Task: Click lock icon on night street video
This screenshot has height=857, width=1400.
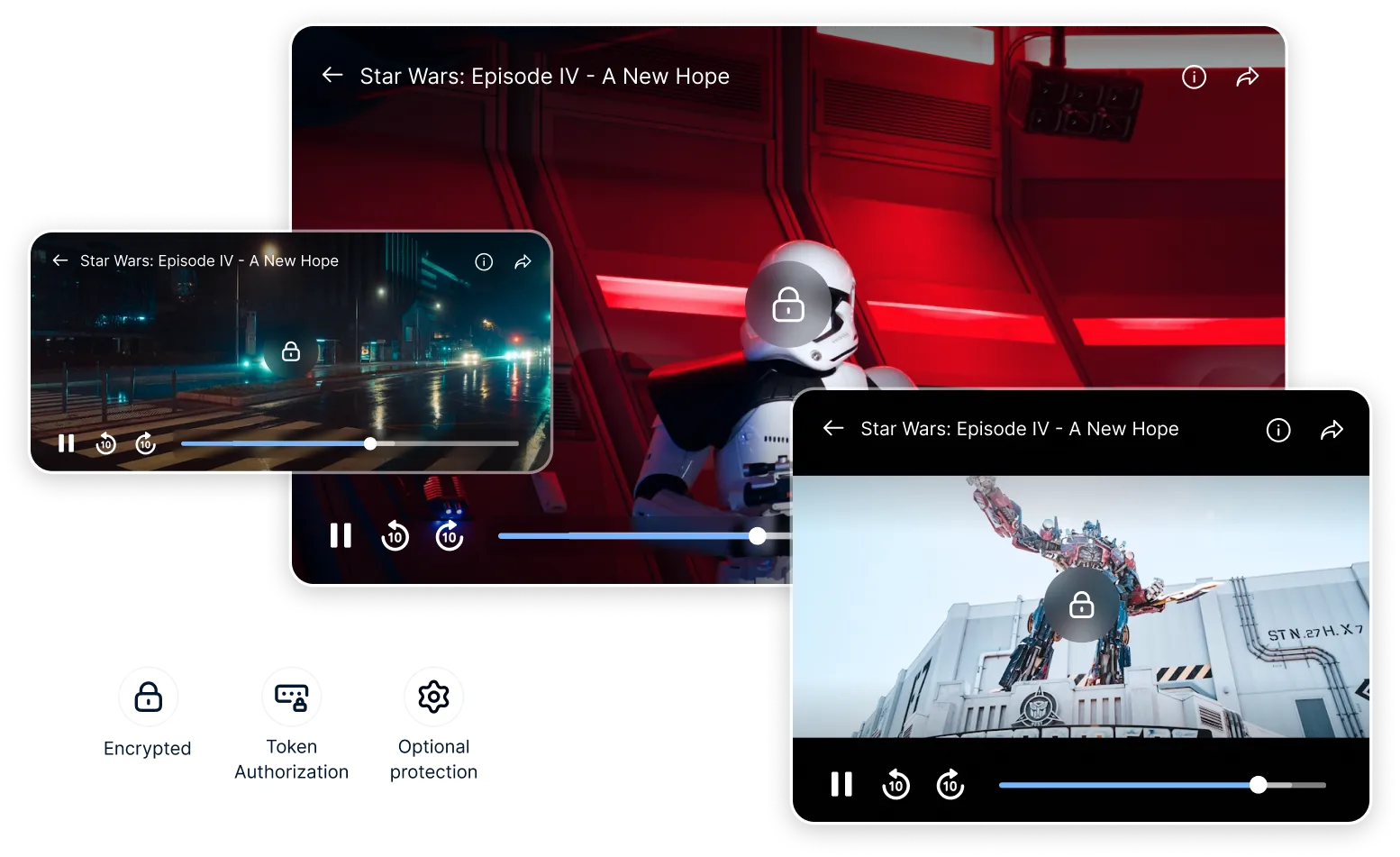Action: (x=290, y=351)
